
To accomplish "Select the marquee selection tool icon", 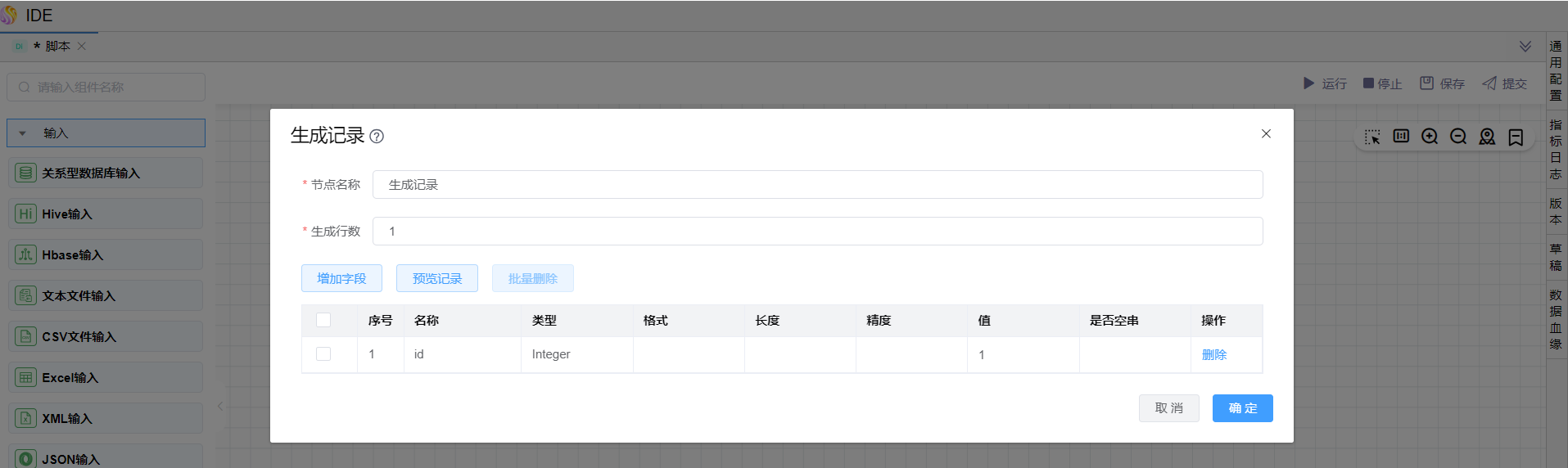I will pyautogui.click(x=1372, y=137).
